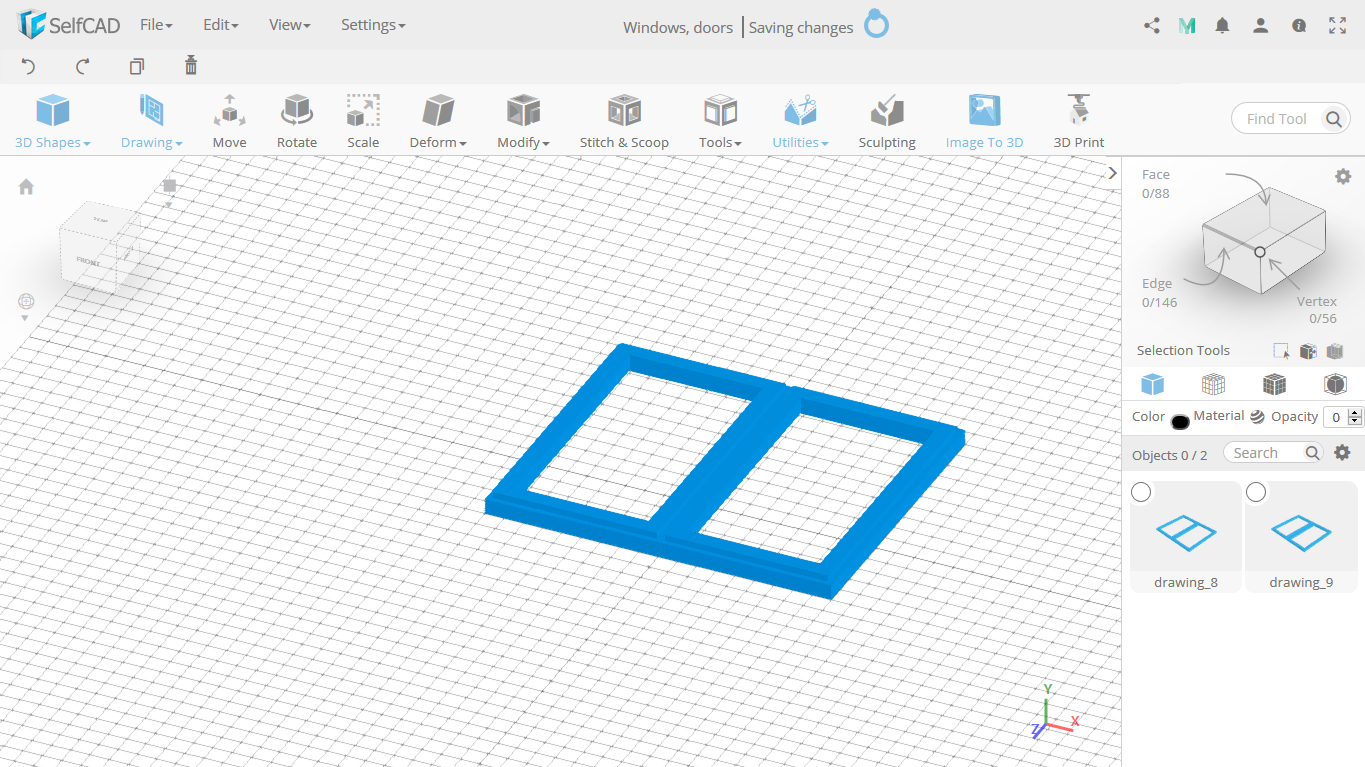The image size is (1365, 767).
Task: Select the Stitch & Scoop tool
Action: coord(624,121)
